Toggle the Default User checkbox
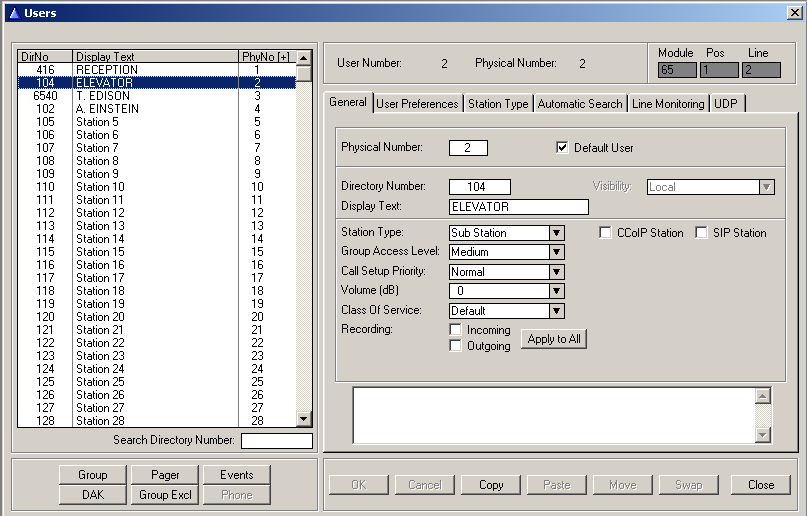This screenshot has height=516, width=807. point(562,148)
